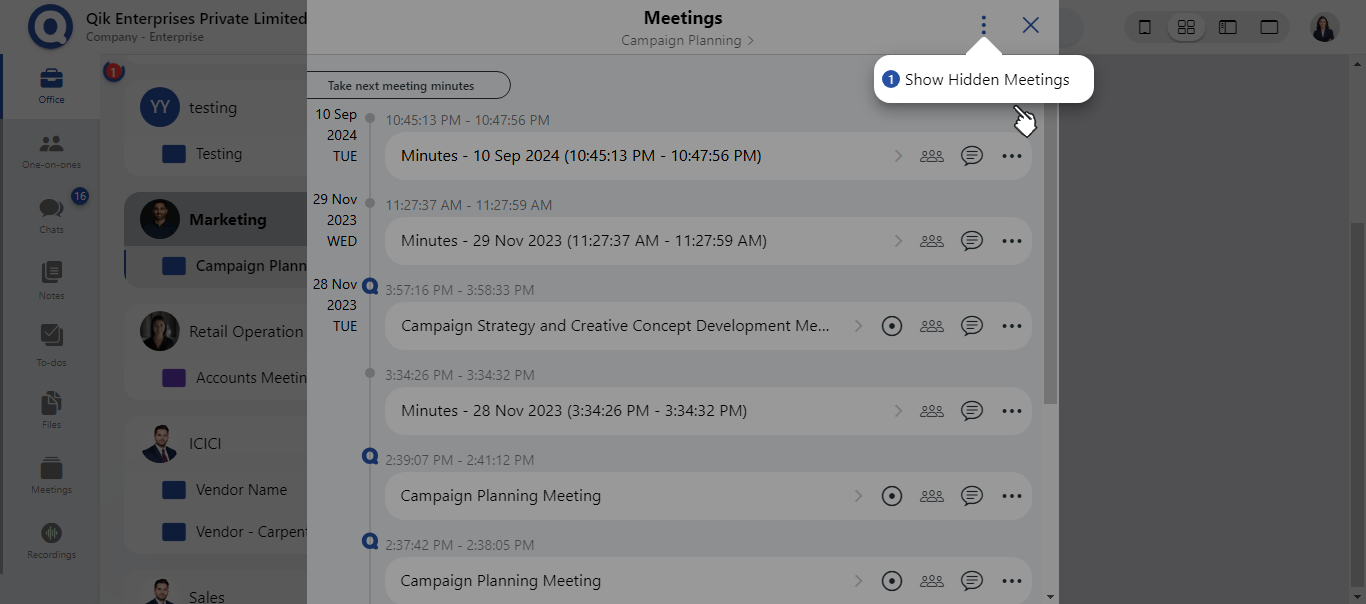Screen dimensions: 1366x604
Task: Click Take next meeting minutes button
Action: (408, 86)
